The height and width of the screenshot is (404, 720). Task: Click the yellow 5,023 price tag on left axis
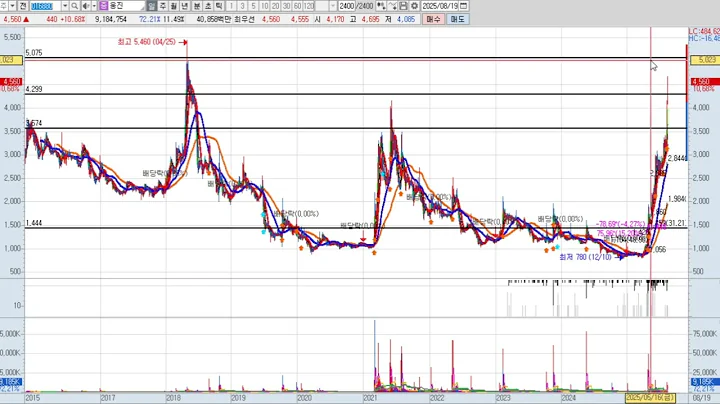[x=11, y=60]
